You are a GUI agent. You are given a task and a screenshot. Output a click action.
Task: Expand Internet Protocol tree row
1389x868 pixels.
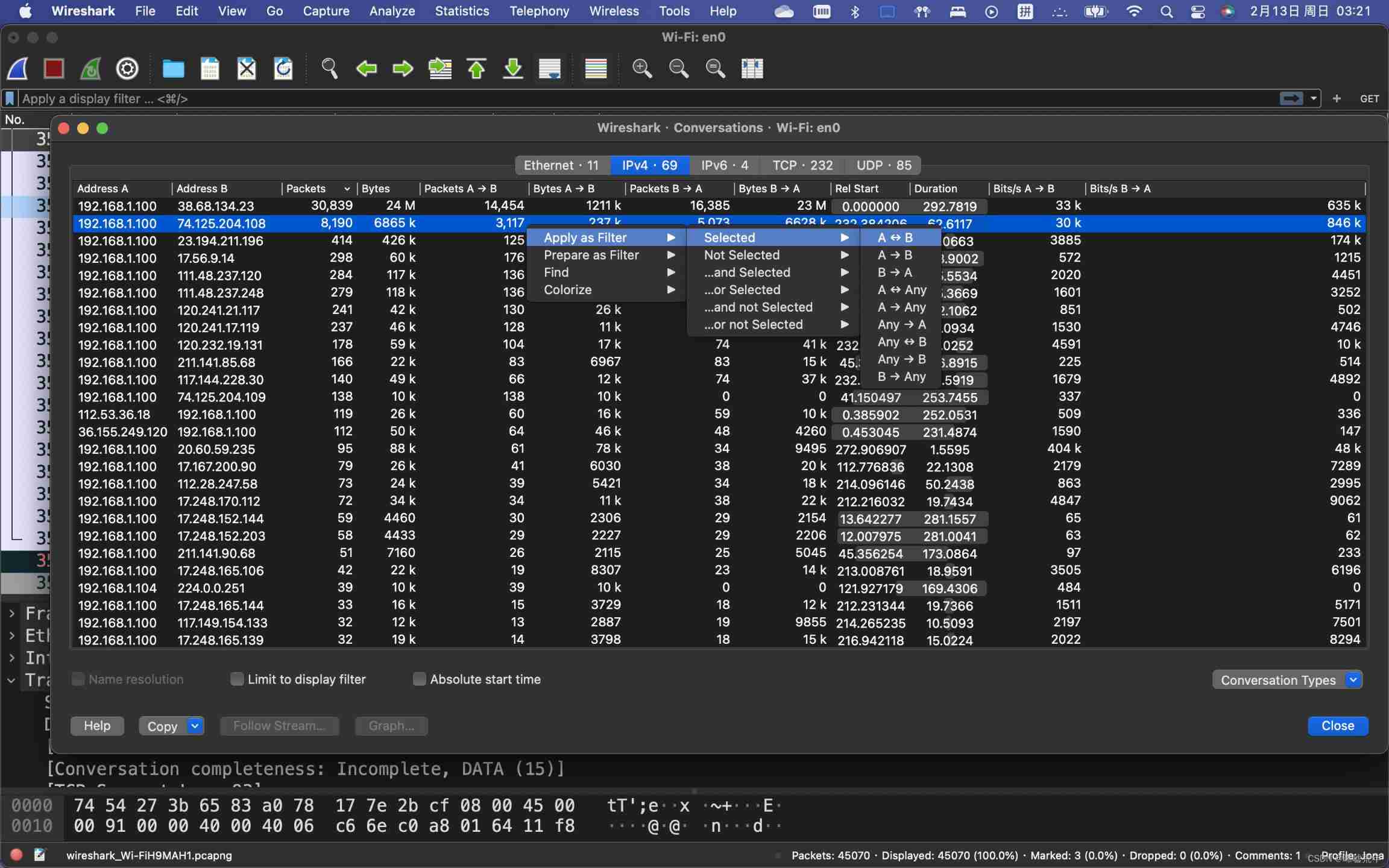pyautogui.click(x=11, y=658)
